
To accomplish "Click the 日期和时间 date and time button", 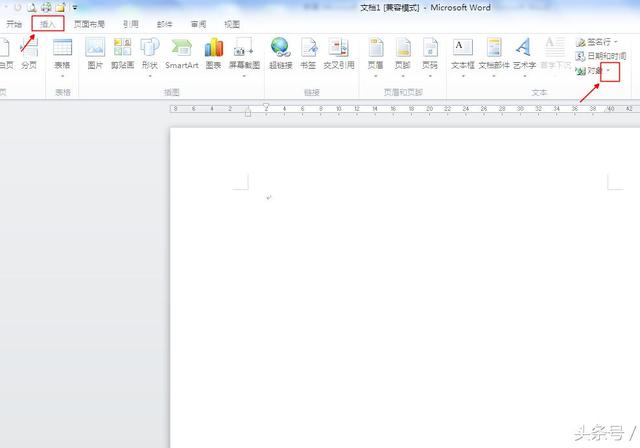I will click(x=601, y=56).
